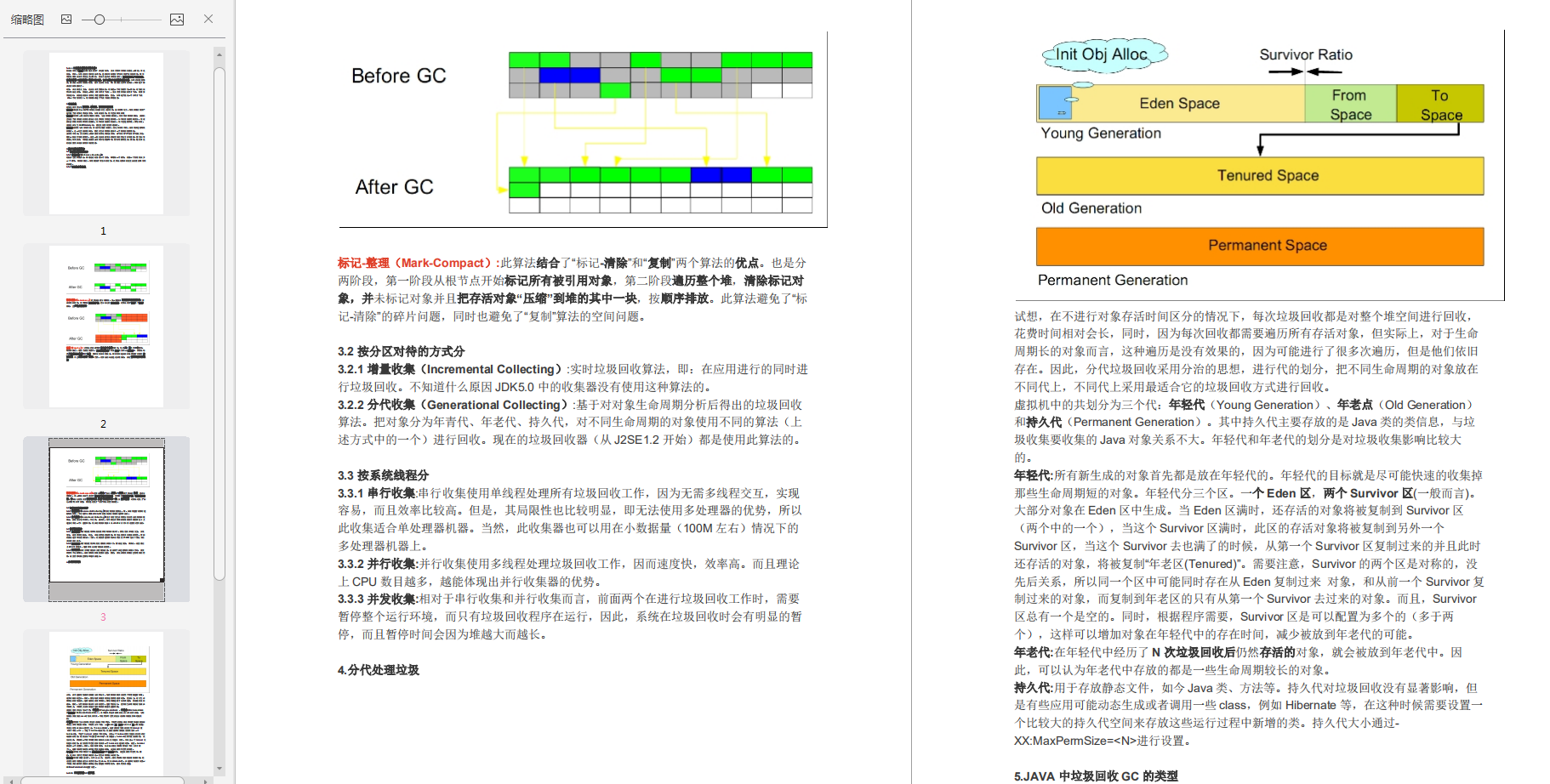Screen dimensions: 1550x784
Task: Click the thumbnail size slider handle
Action: [x=100, y=19]
